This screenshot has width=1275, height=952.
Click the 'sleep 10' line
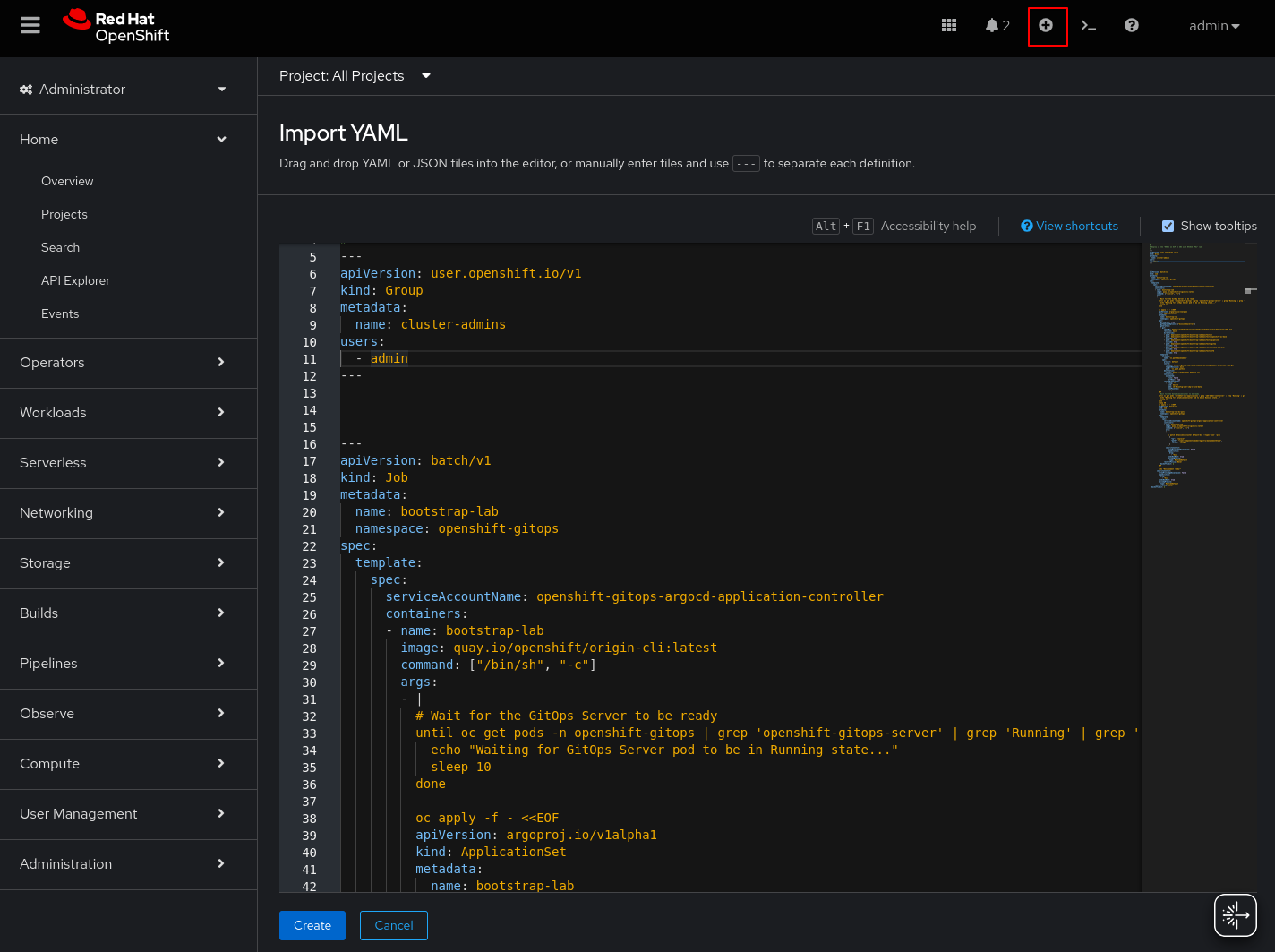(461, 767)
